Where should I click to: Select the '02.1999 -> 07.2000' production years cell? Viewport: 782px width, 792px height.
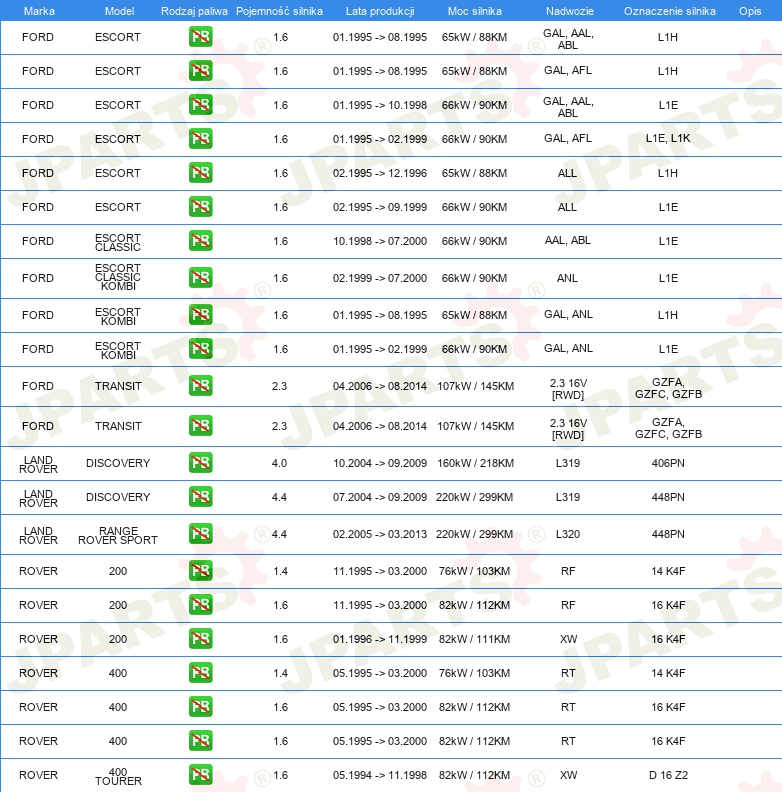tap(380, 278)
